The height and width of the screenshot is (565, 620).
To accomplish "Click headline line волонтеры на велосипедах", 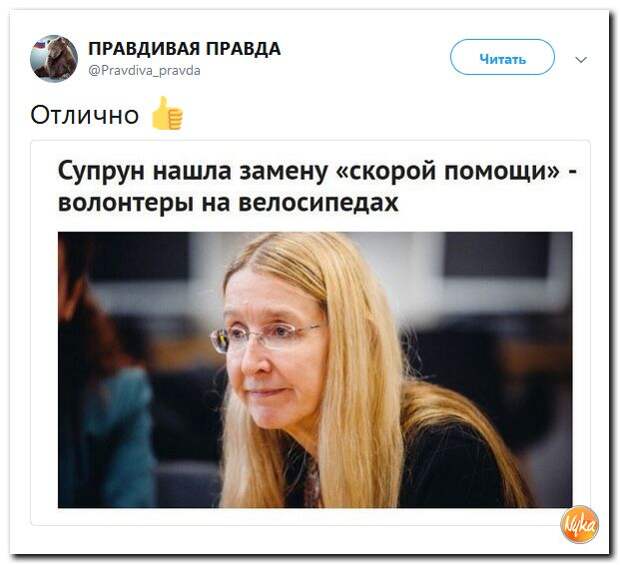I will 228,203.
